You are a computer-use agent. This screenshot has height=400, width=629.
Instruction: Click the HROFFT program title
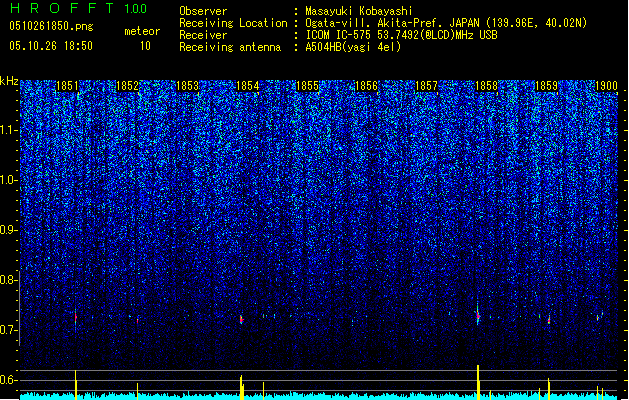pyautogui.click(x=62, y=8)
